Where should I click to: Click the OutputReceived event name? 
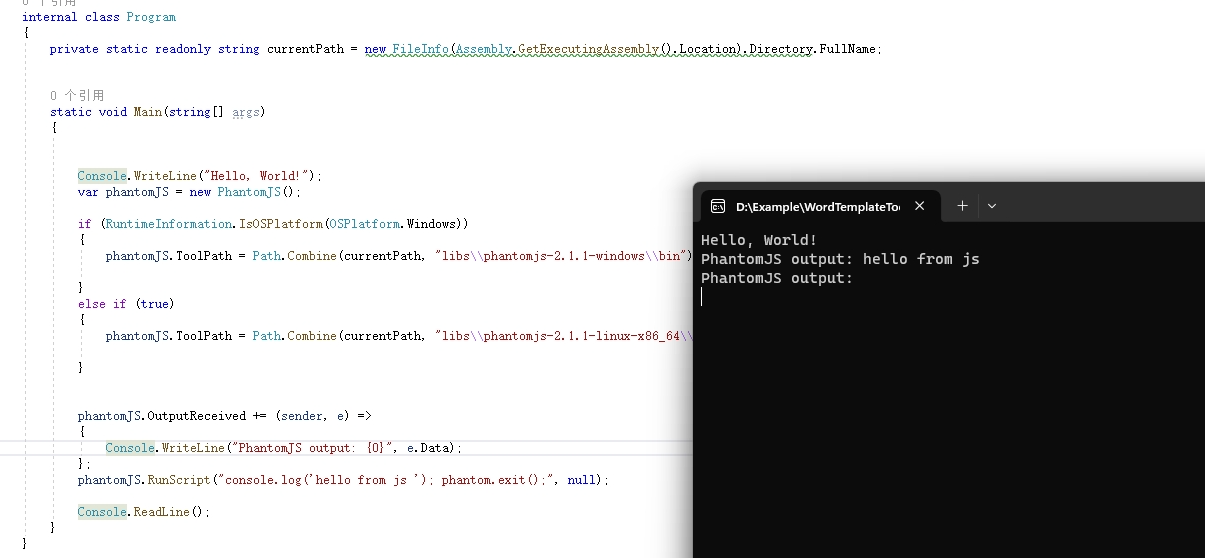(x=196, y=416)
